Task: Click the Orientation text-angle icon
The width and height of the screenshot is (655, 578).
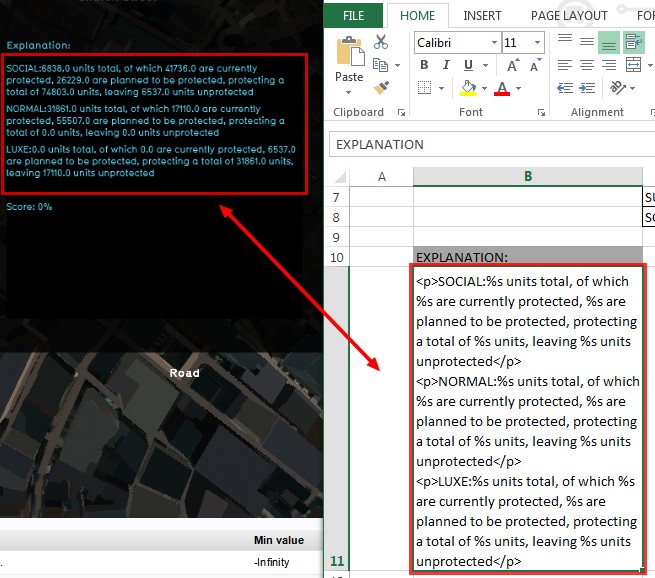Action: click(617, 87)
